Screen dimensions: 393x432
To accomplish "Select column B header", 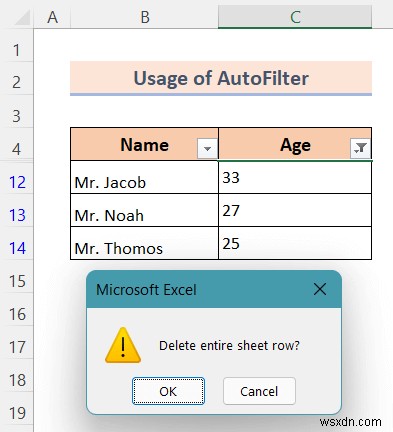I will [x=144, y=17].
